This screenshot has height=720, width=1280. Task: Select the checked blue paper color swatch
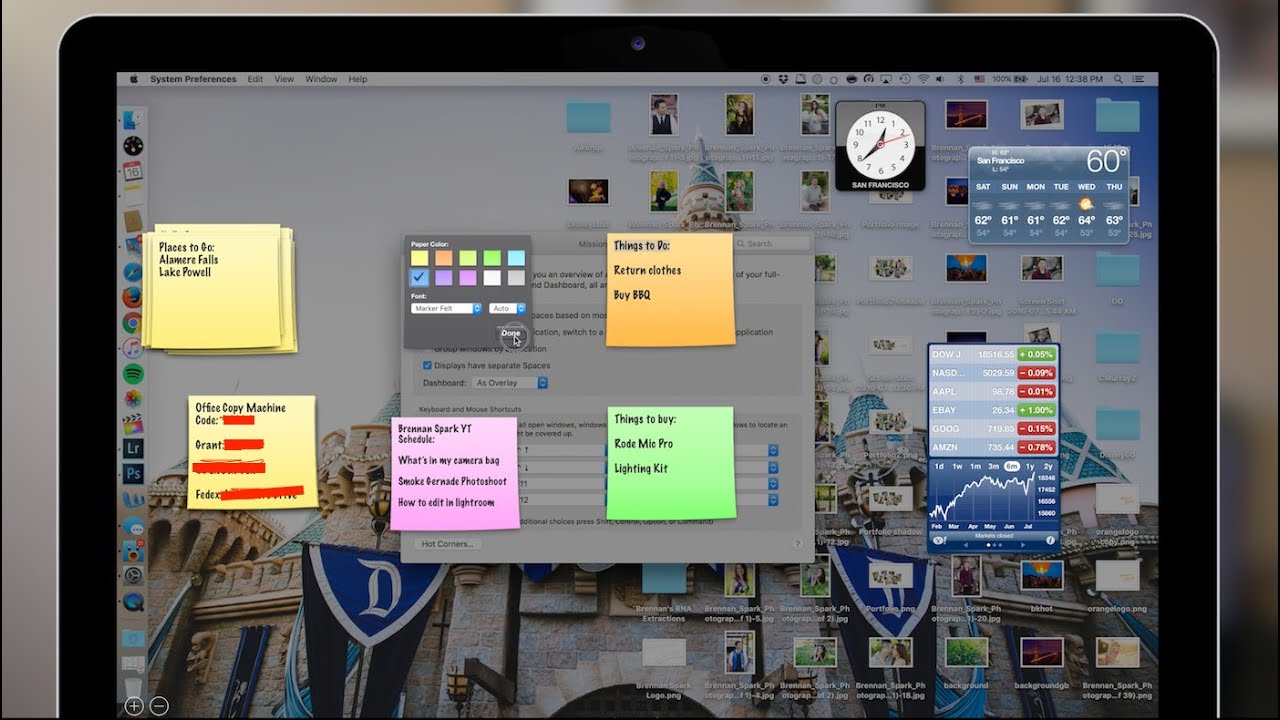coord(419,278)
